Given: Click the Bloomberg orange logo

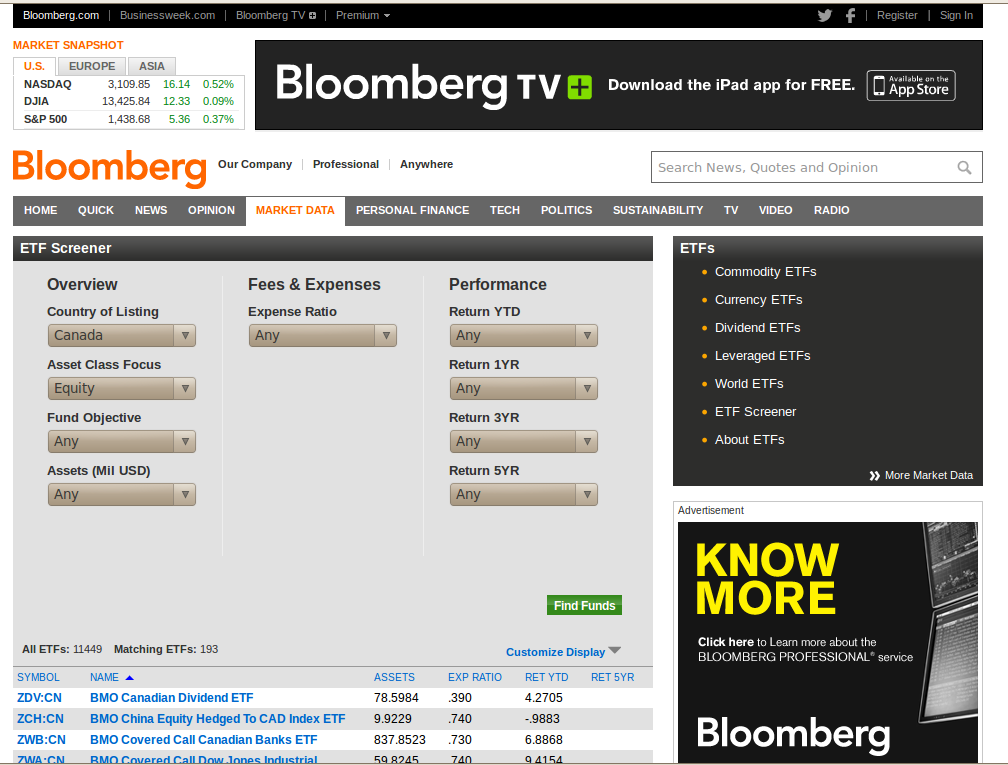Looking at the screenshot, I should click(109, 168).
